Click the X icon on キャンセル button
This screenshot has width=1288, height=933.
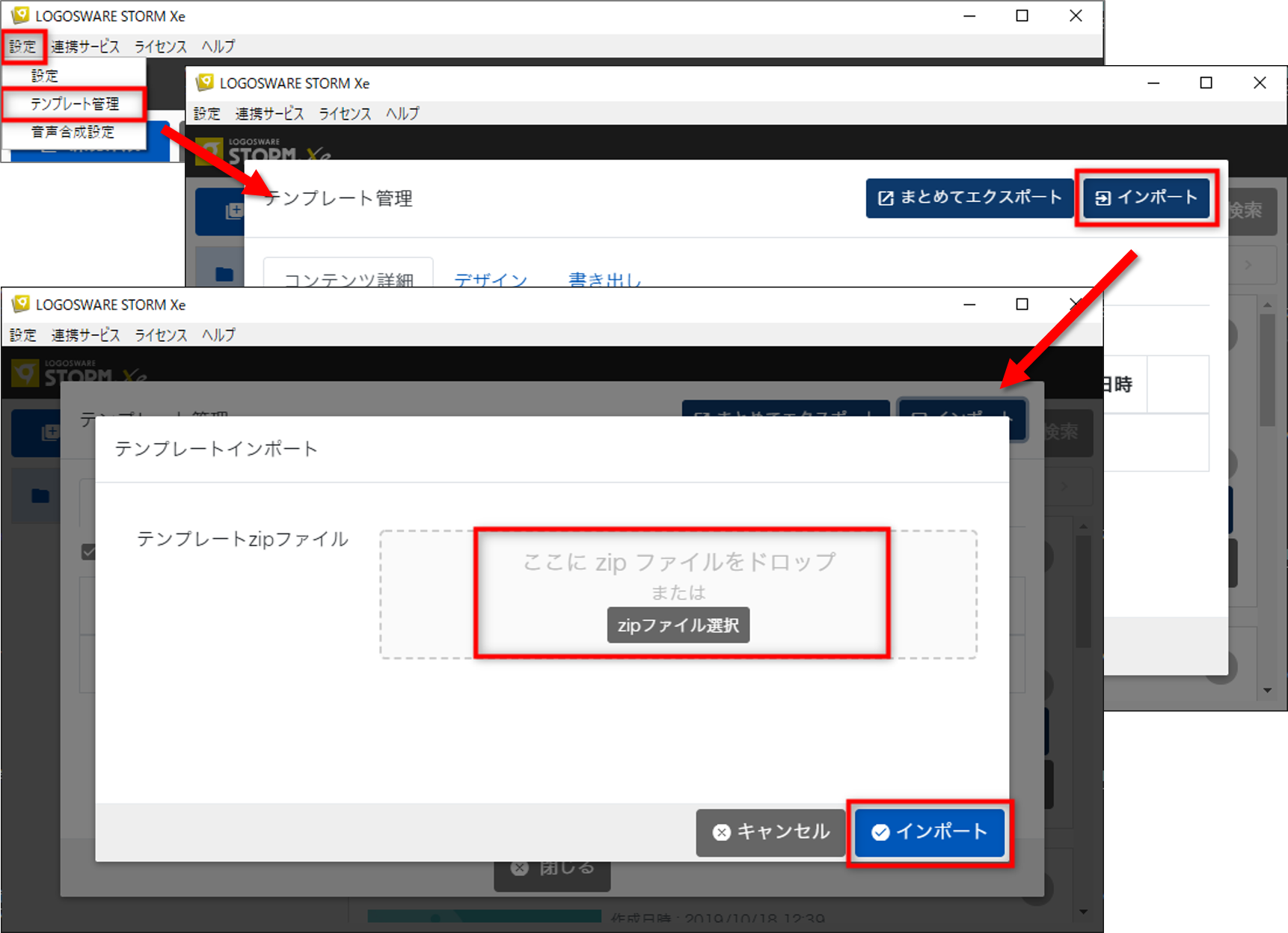[x=721, y=833]
